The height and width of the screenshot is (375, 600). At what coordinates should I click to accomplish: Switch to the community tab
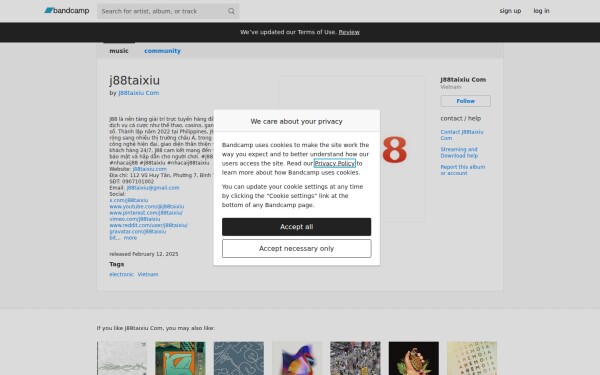[162, 51]
